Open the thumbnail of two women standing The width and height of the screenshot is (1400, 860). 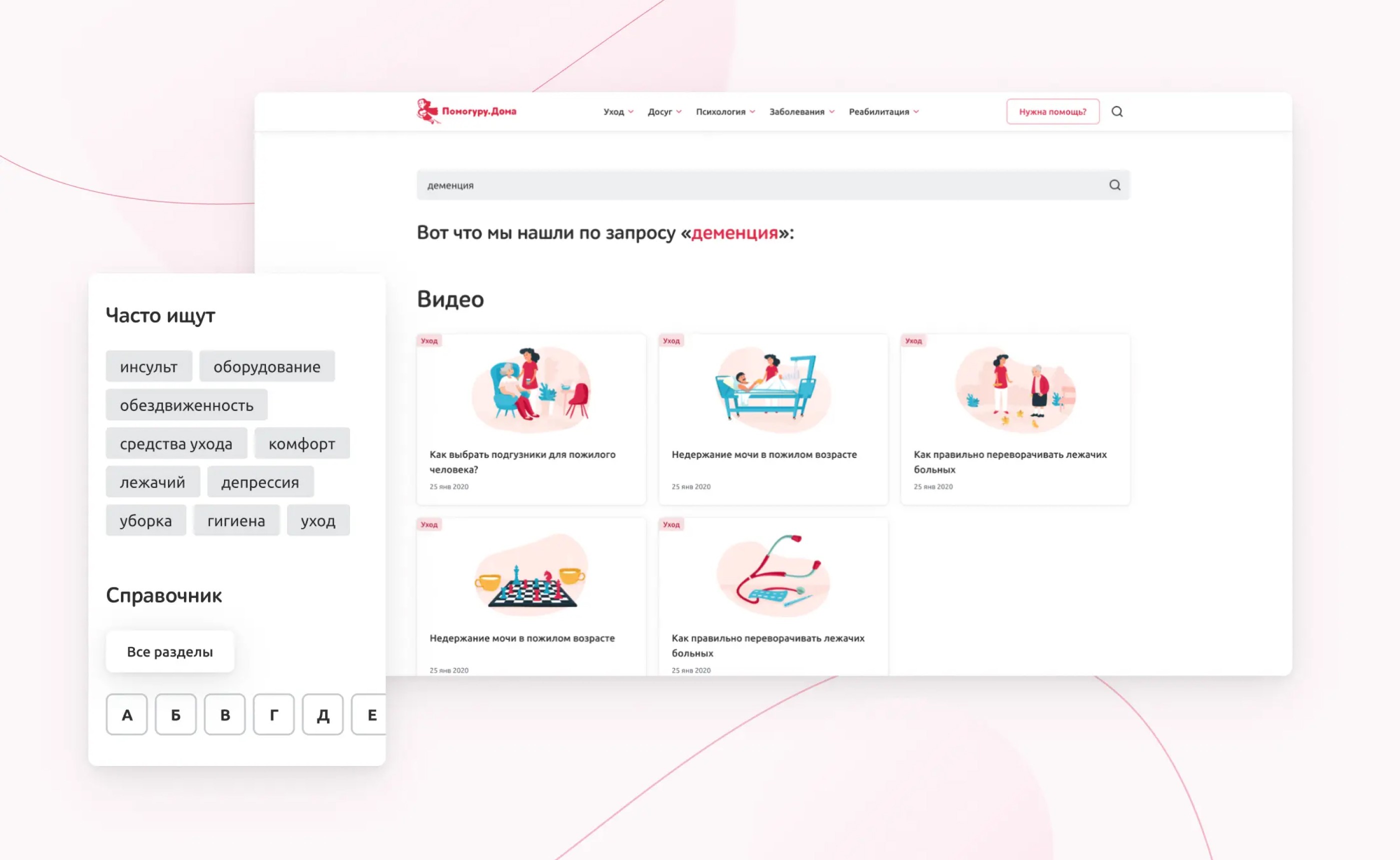coord(1015,389)
